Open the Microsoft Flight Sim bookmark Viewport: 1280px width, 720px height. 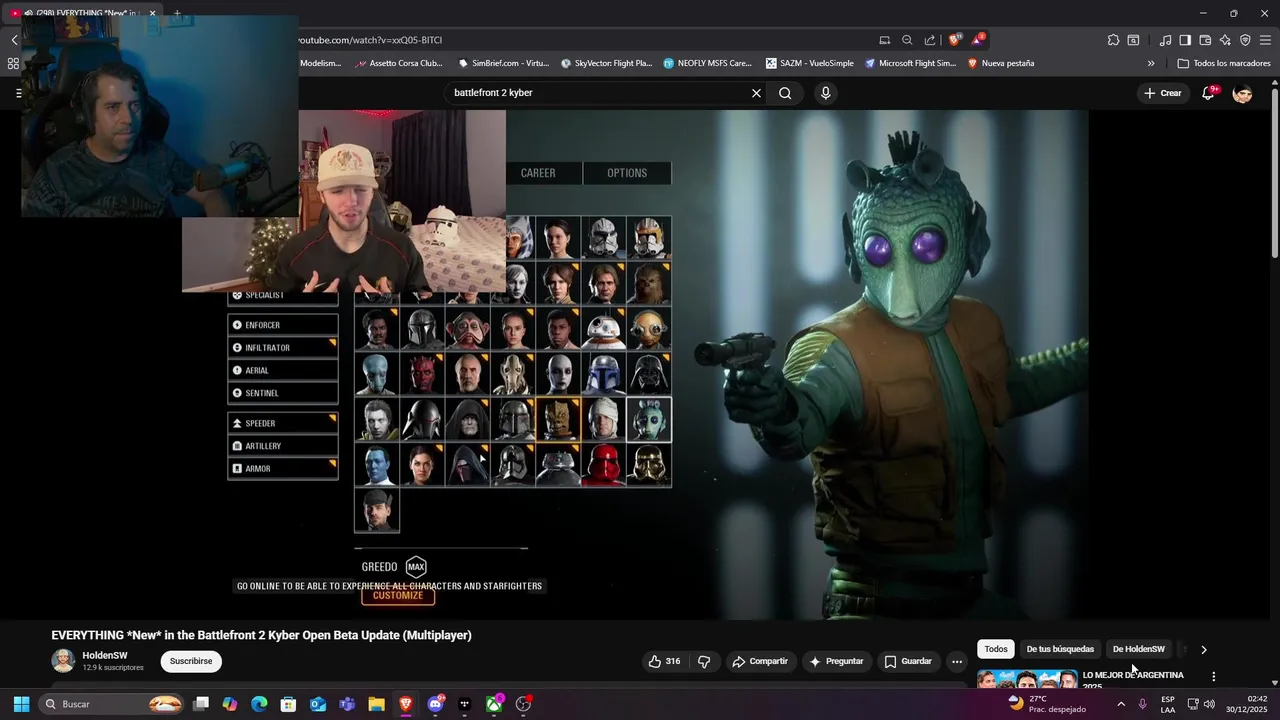tap(911, 63)
